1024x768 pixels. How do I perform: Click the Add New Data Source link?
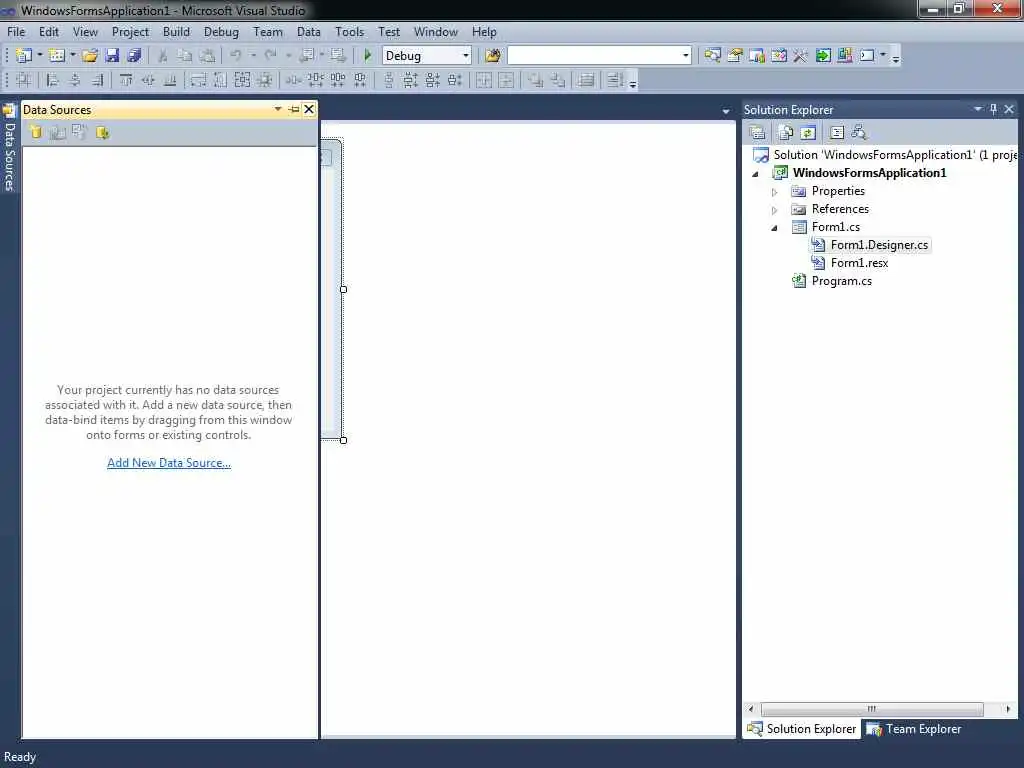(168, 462)
